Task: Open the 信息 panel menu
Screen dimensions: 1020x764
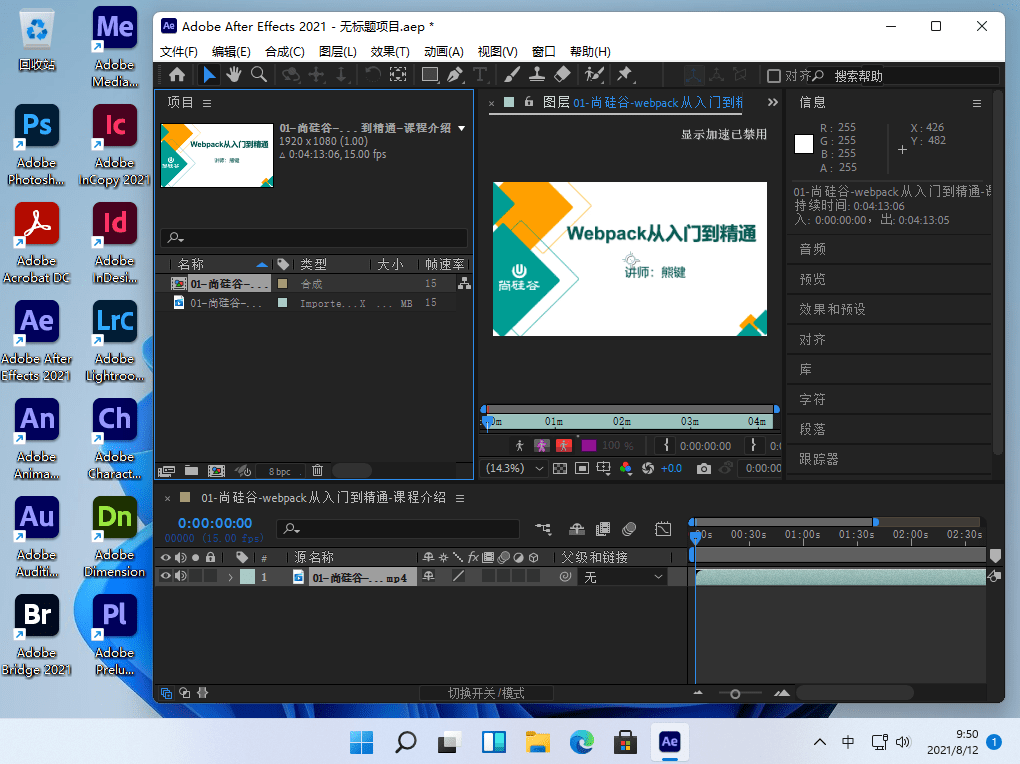Action: [x=976, y=103]
